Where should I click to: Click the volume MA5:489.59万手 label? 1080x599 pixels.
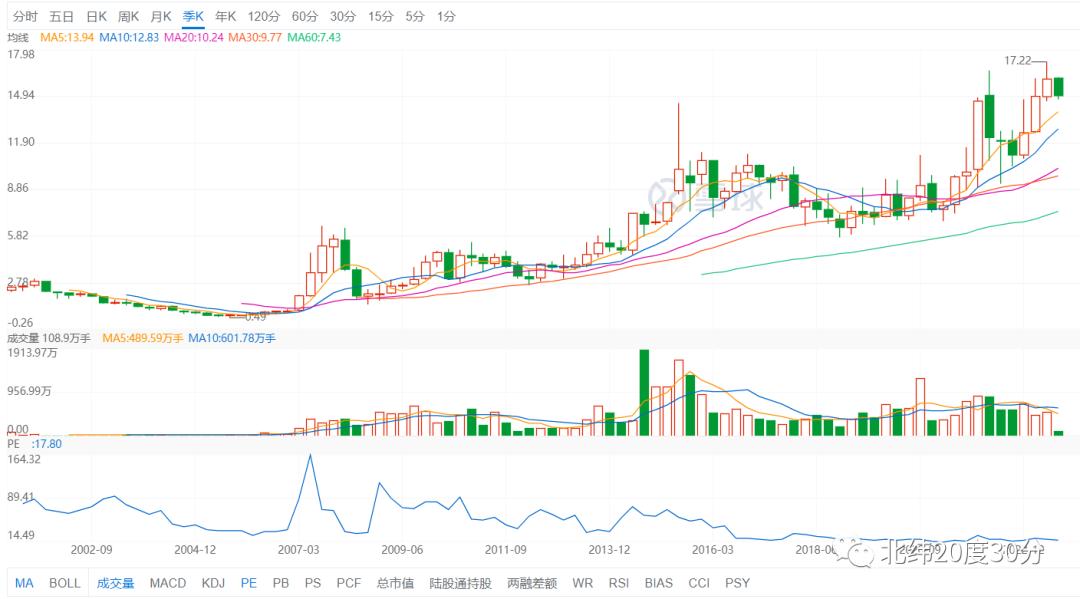143,338
